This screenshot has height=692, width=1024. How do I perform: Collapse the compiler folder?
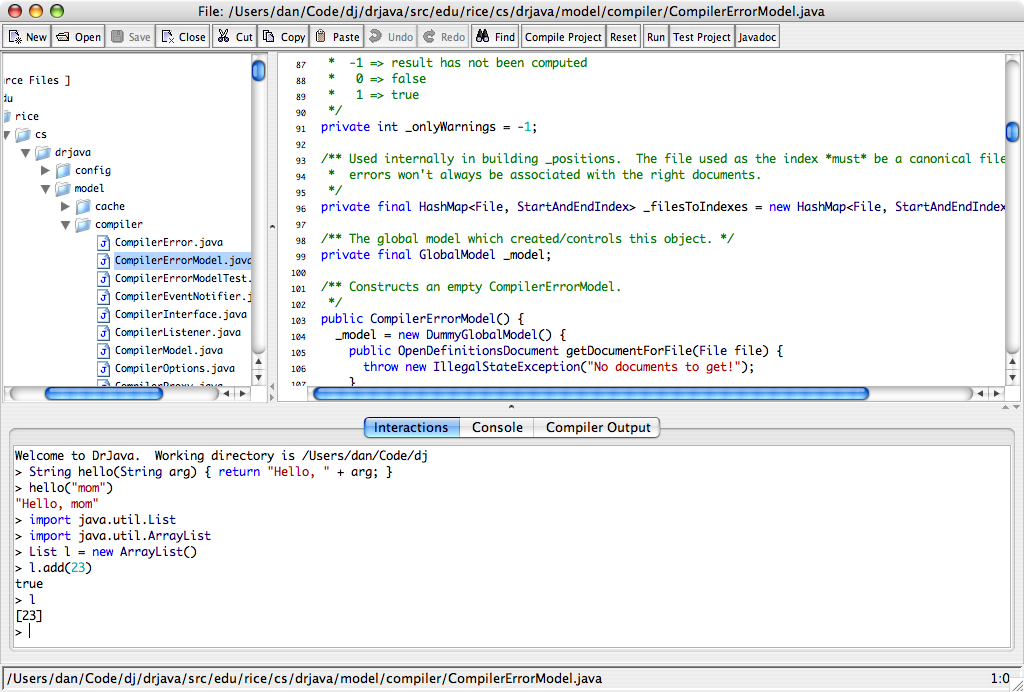pos(66,225)
